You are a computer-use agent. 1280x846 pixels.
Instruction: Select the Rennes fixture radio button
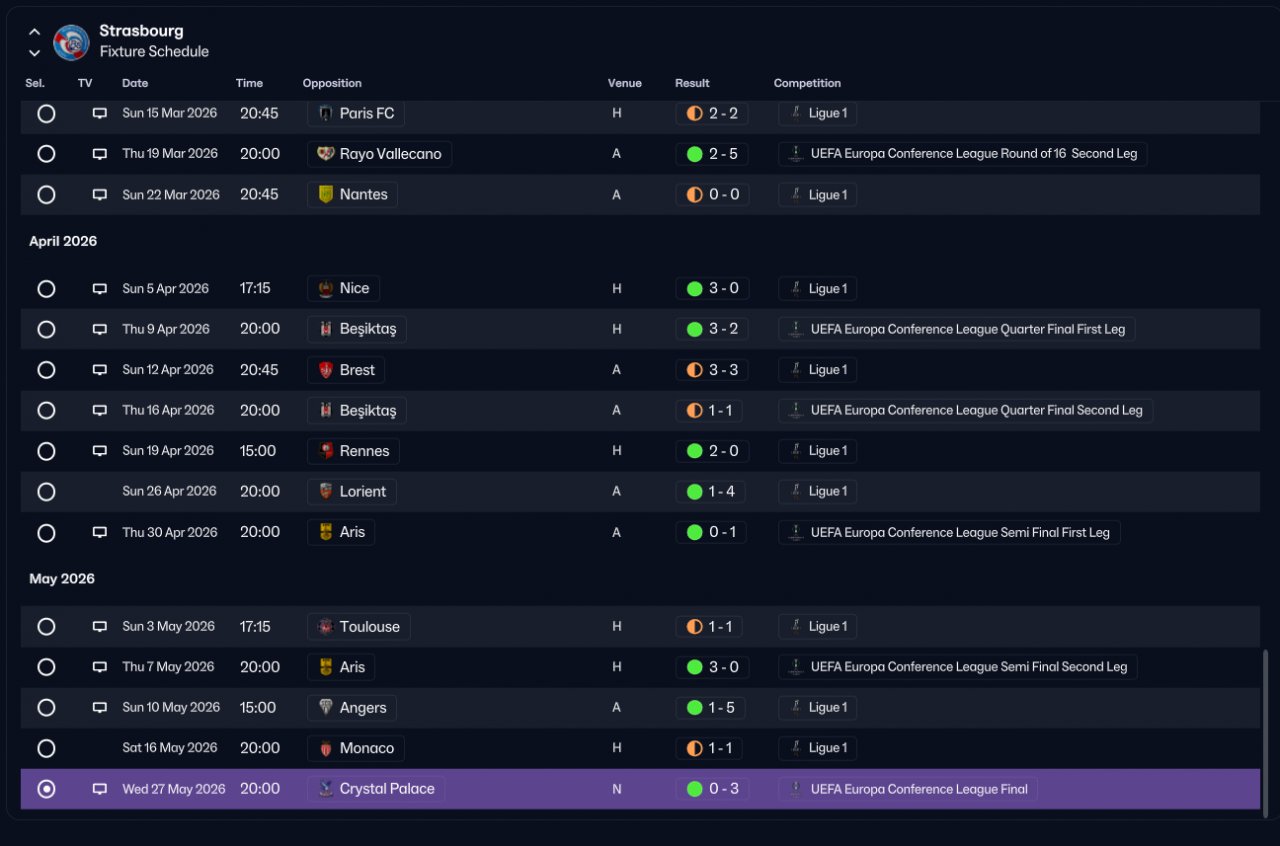[x=46, y=451]
